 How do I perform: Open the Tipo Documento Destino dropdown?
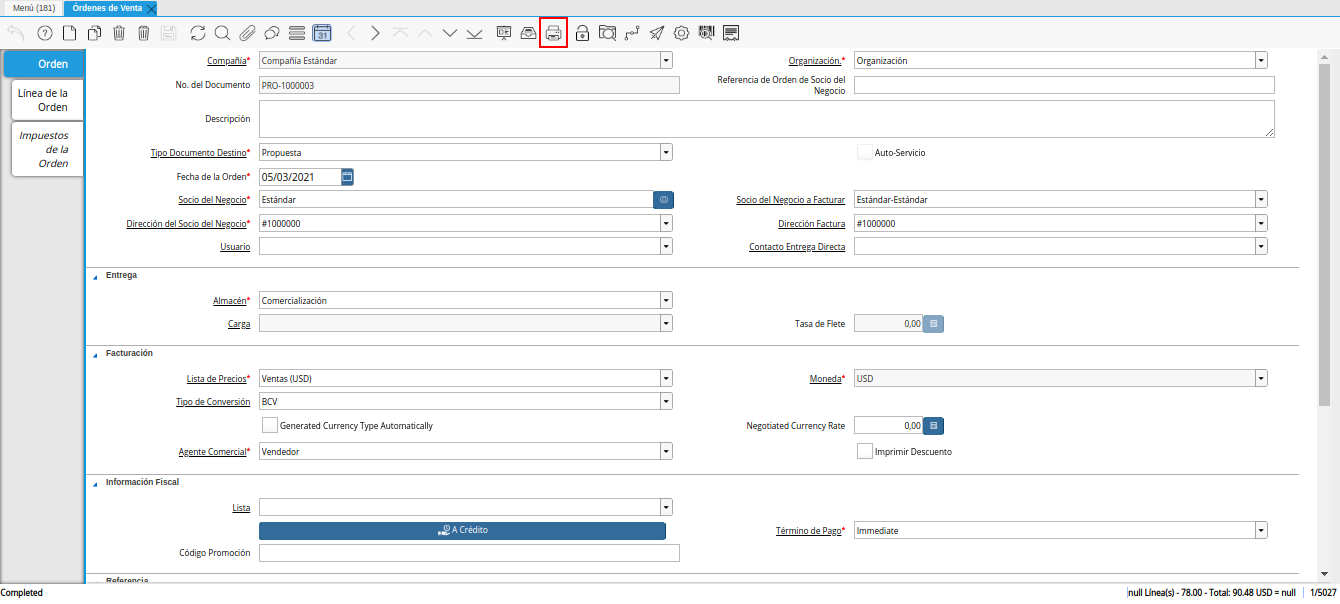[666, 153]
